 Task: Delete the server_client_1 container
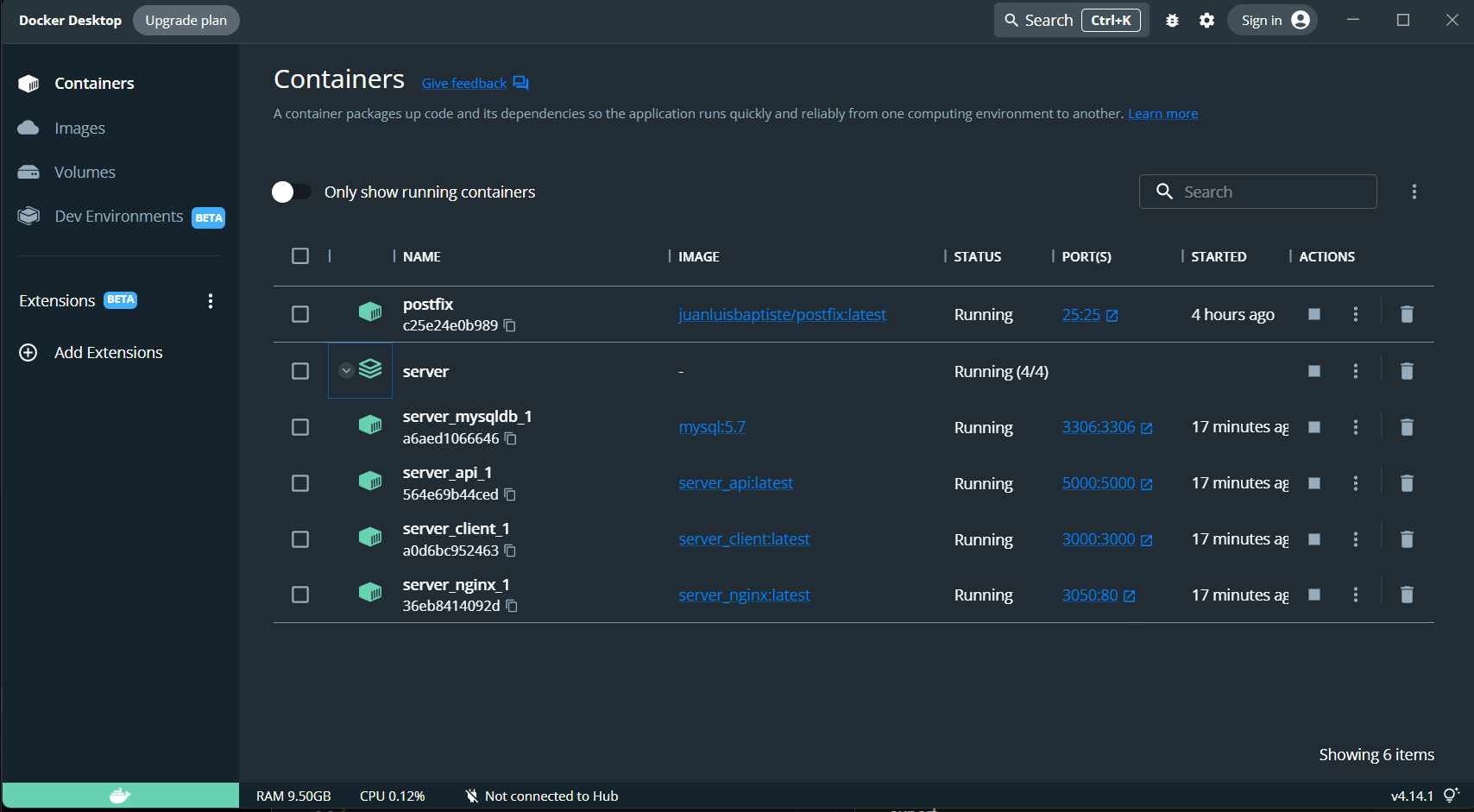[x=1407, y=539]
